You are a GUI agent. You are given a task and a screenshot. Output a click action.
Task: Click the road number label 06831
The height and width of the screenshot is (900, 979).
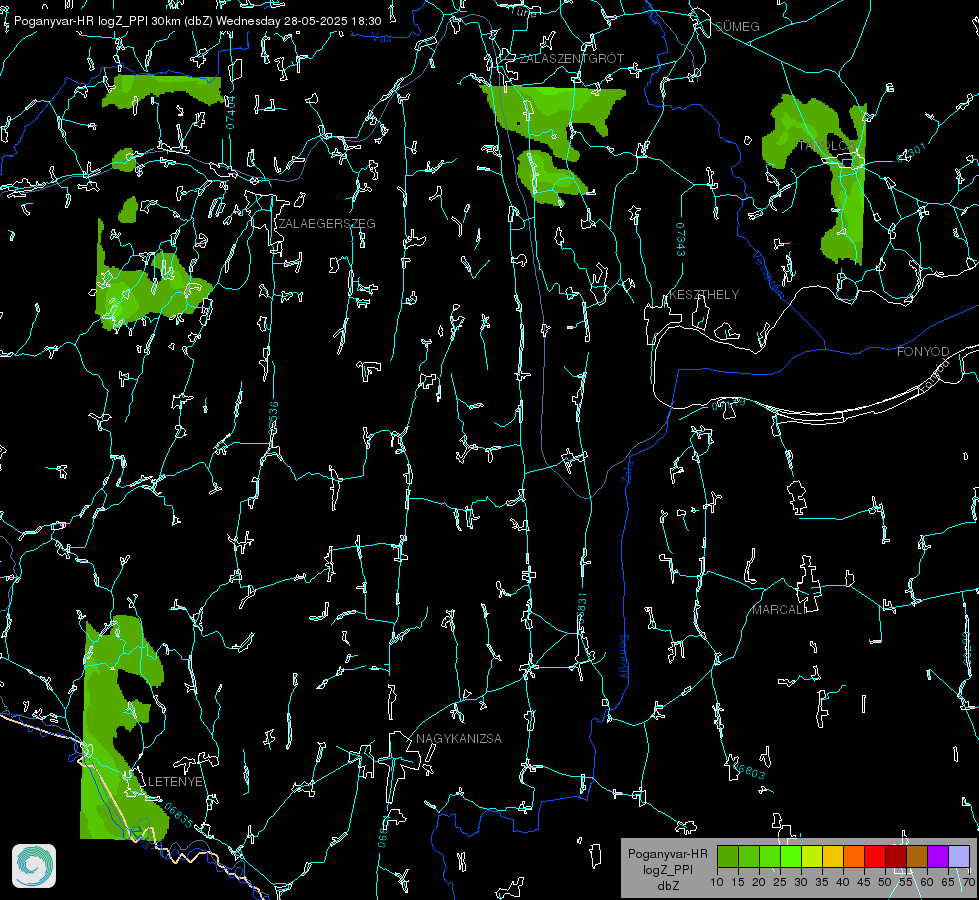581,609
